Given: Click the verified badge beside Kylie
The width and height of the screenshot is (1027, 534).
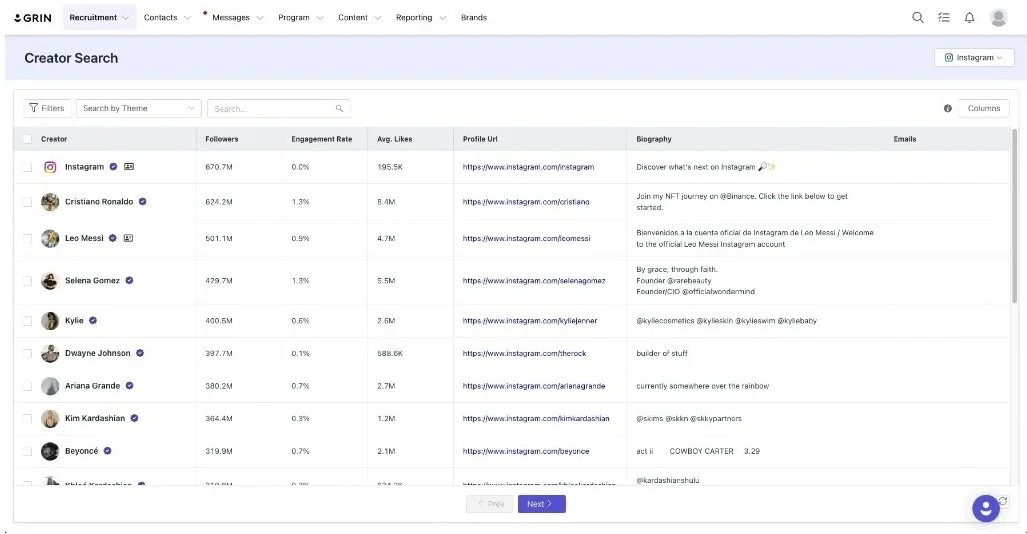Looking at the screenshot, I should (93, 320).
